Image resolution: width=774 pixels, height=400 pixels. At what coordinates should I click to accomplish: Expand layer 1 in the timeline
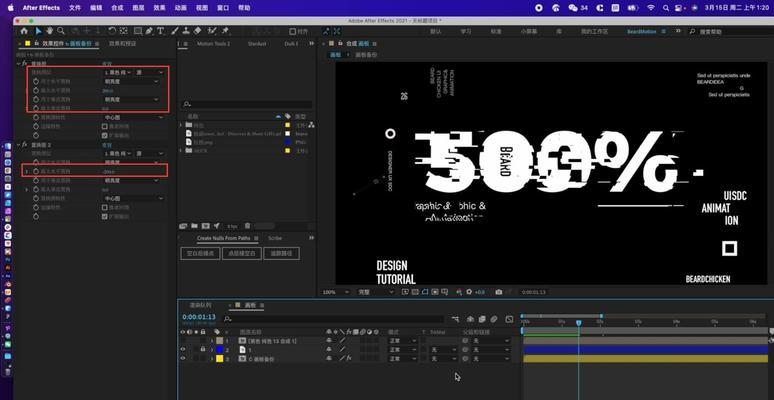pos(212,341)
